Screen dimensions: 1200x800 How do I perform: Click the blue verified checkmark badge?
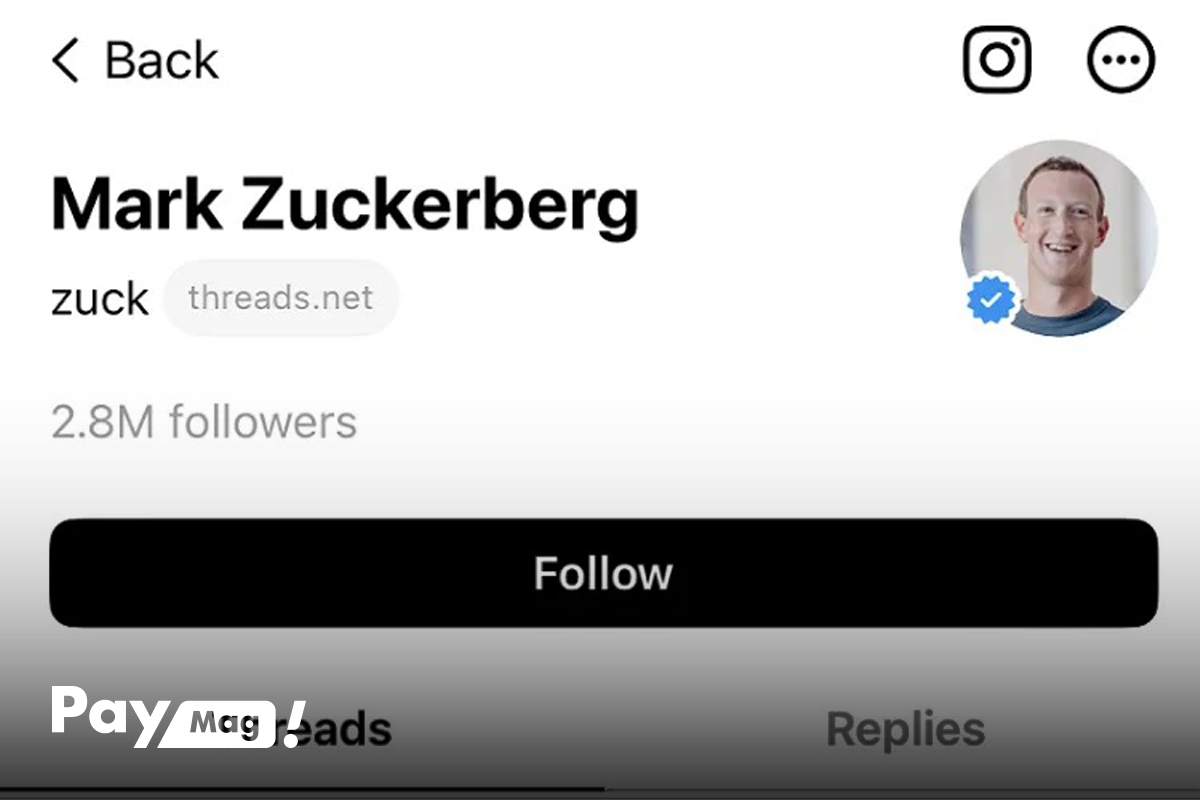click(x=992, y=299)
